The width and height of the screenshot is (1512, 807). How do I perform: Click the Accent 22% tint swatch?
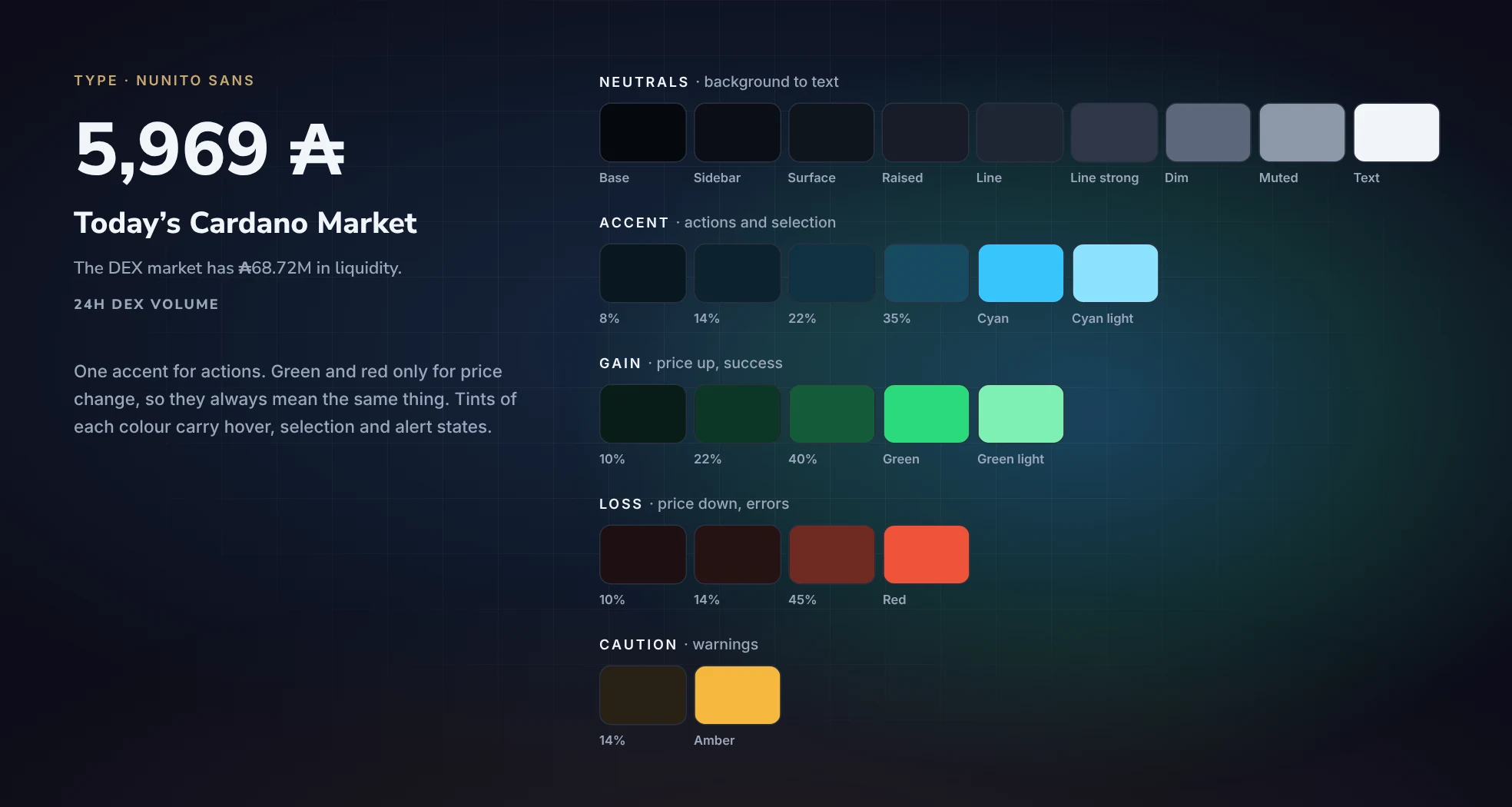tap(831, 273)
